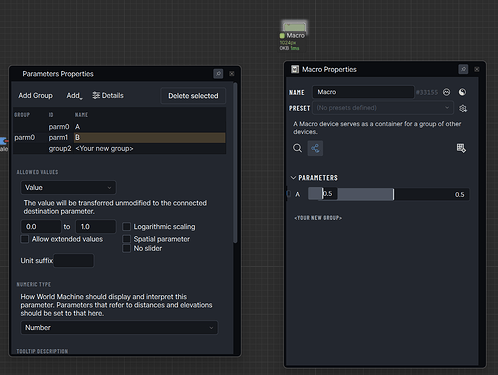Click the NAME column header in parameter list

[81, 115]
